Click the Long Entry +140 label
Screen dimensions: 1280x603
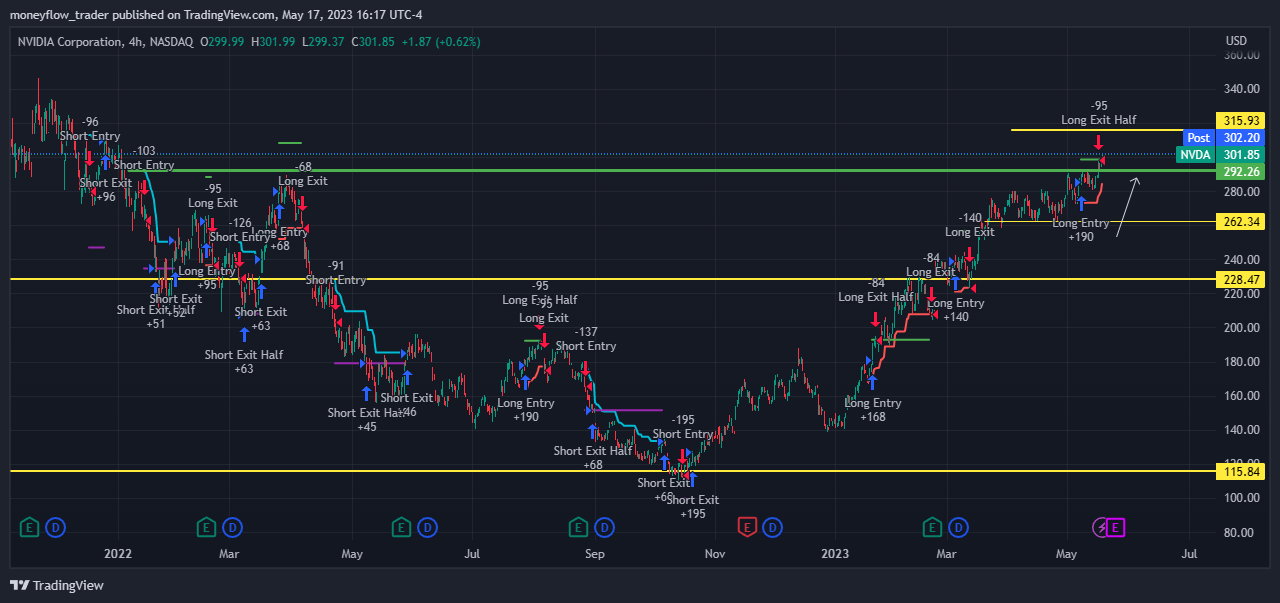(x=956, y=310)
